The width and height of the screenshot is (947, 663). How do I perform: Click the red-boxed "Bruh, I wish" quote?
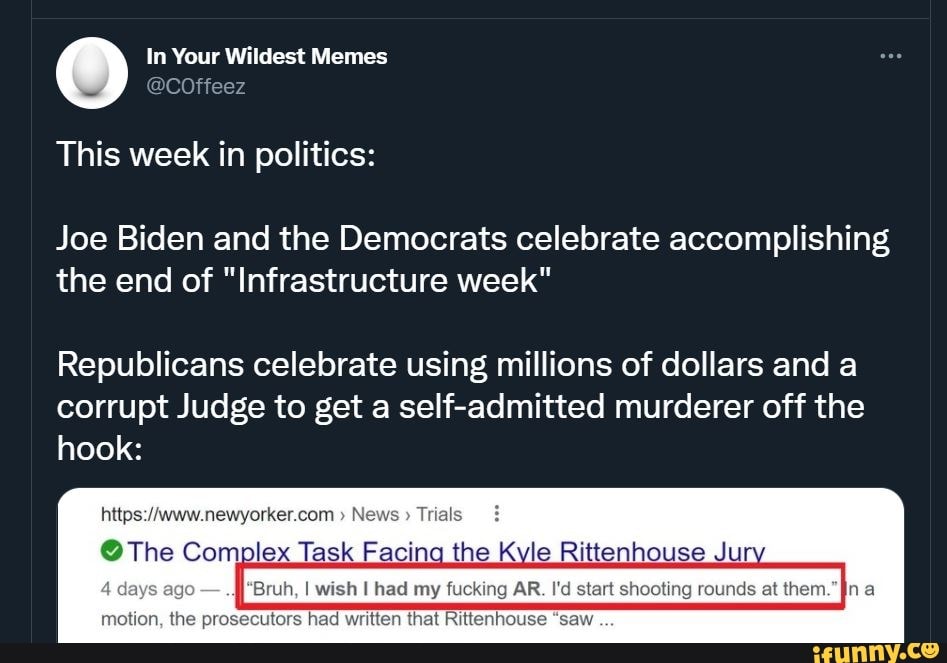coord(540,589)
